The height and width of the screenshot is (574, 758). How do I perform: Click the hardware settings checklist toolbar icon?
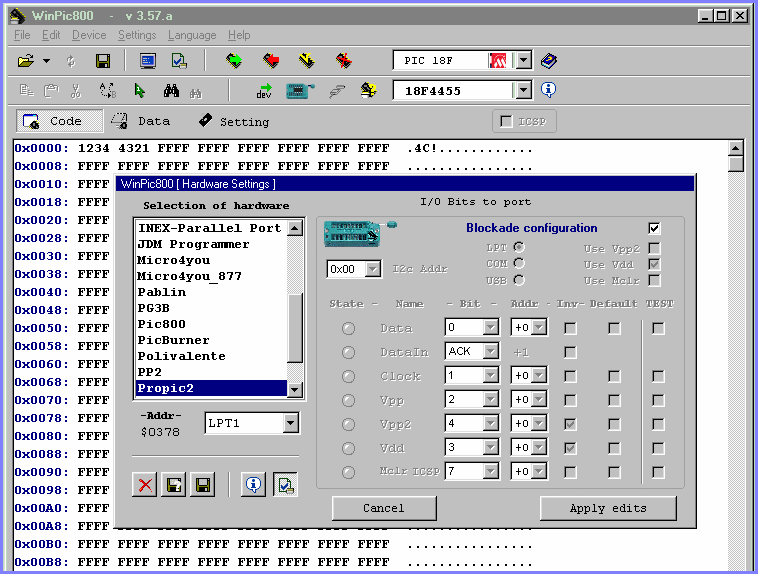click(x=179, y=61)
